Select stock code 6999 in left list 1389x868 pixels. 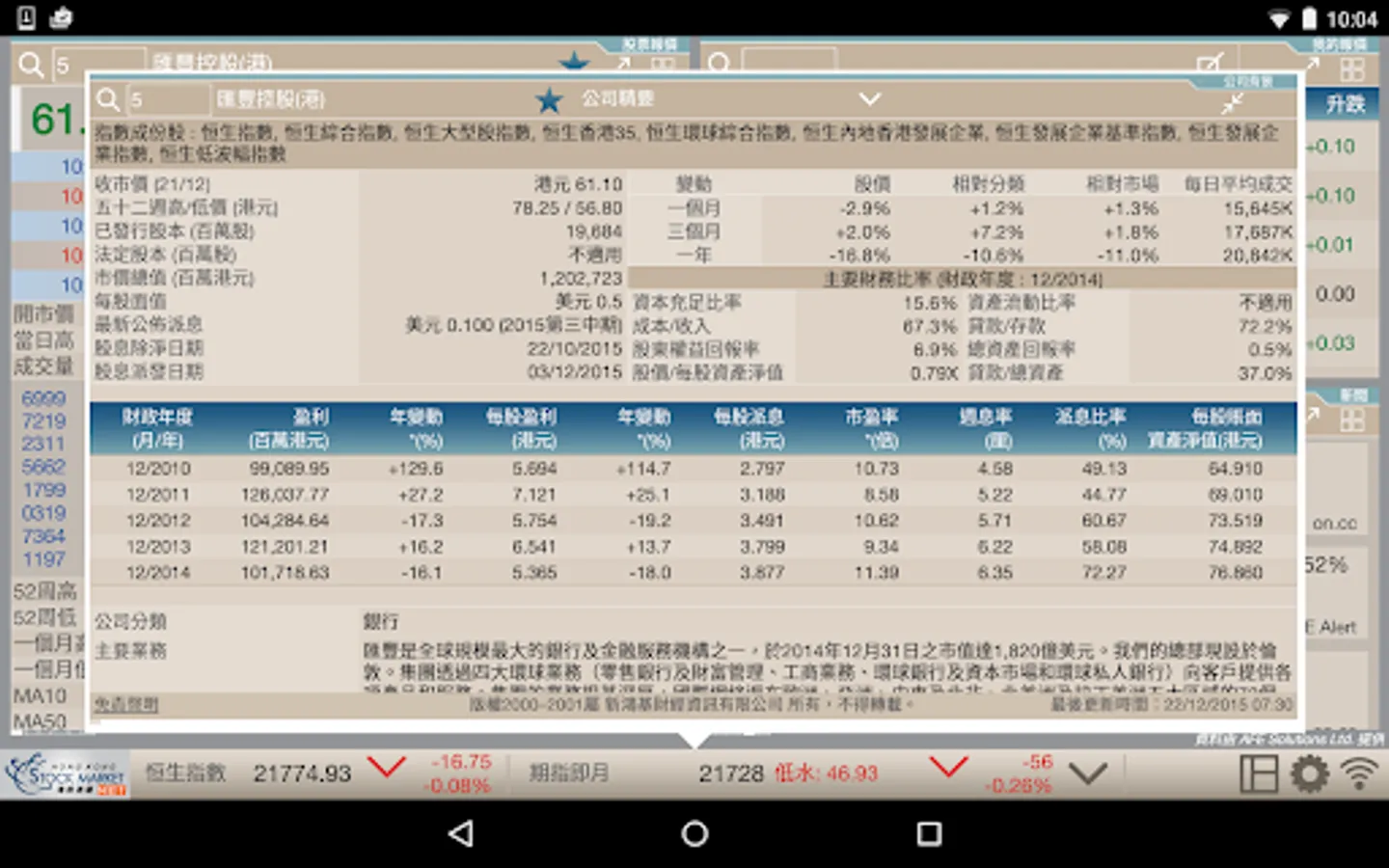pos(43,398)
